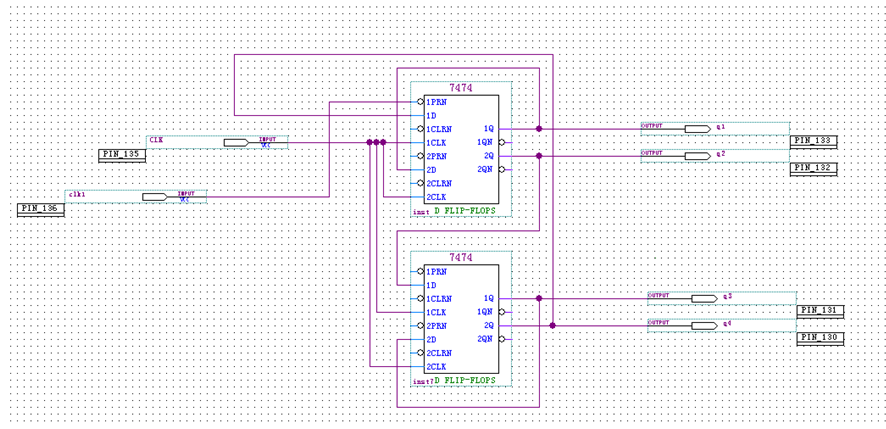
Task: Select the clk1 input pin symbol
Action: (154, 197)
